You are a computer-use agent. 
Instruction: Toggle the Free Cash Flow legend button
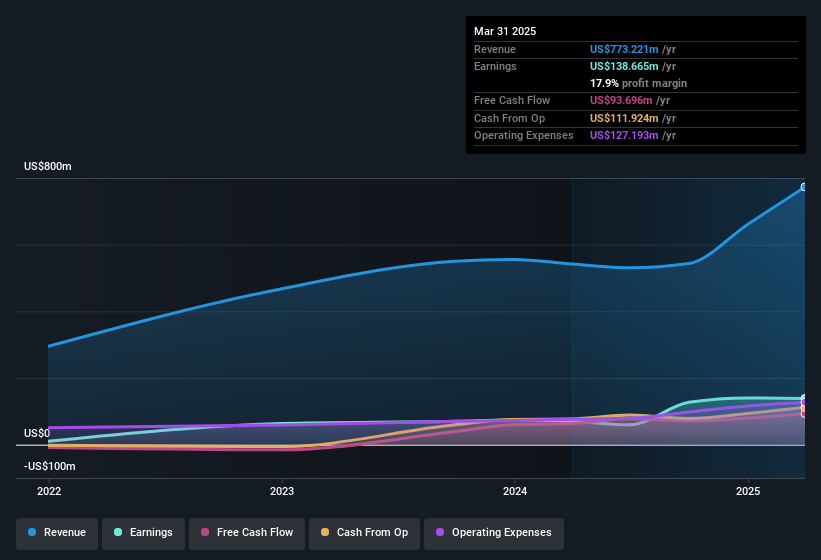click(x=247, y=533)
